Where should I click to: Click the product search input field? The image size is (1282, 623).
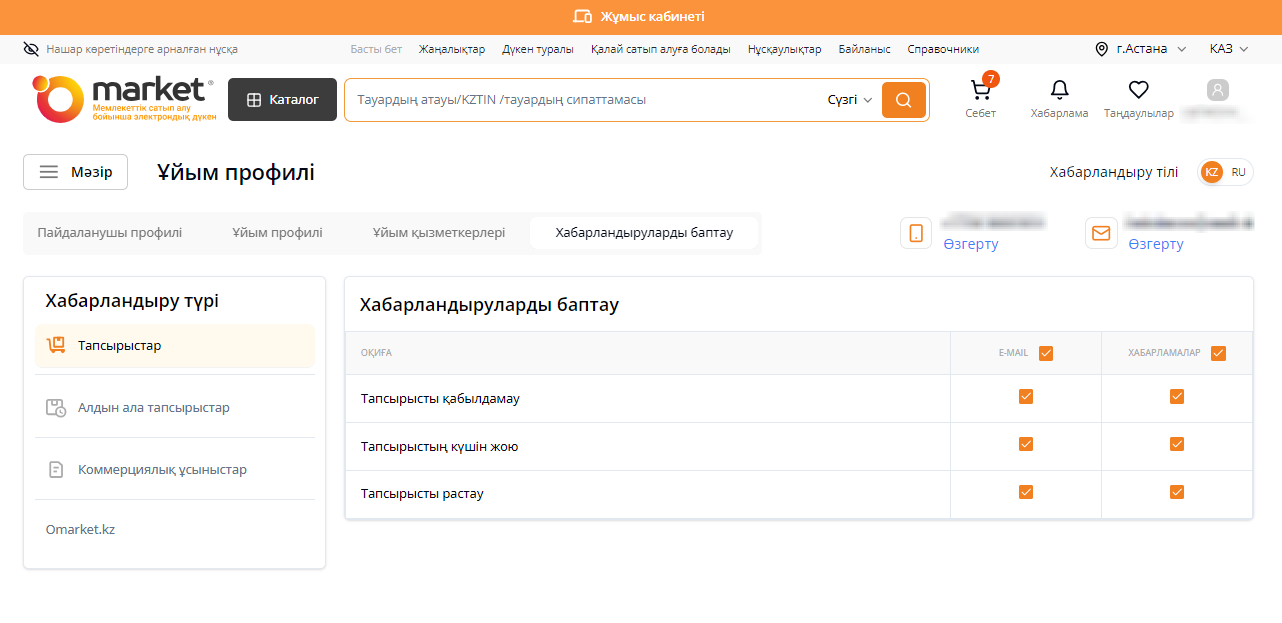tap(580, 100)
